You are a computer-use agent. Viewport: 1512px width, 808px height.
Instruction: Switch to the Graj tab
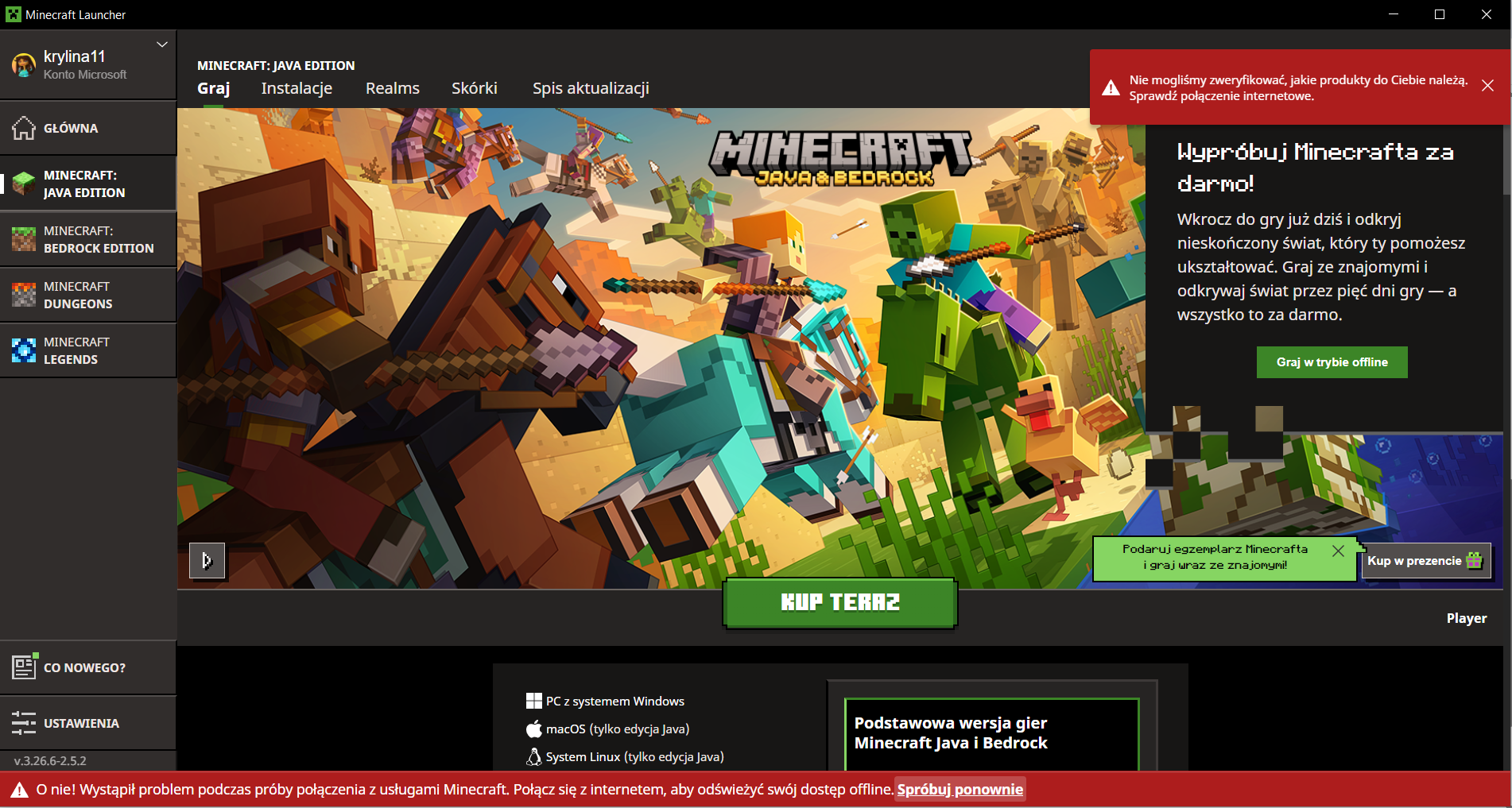tap(214, 88)
